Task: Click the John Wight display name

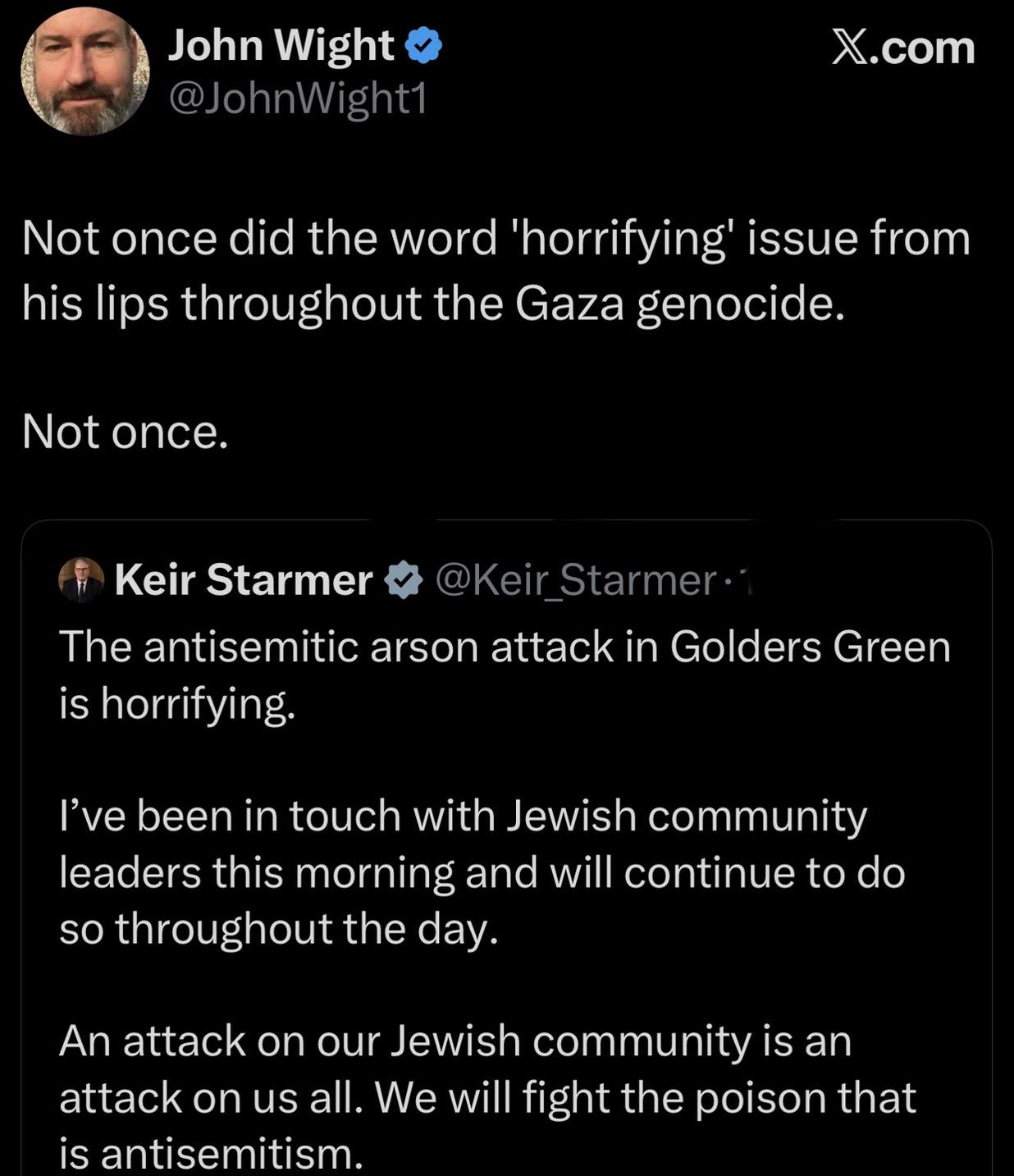Action: 281,45
